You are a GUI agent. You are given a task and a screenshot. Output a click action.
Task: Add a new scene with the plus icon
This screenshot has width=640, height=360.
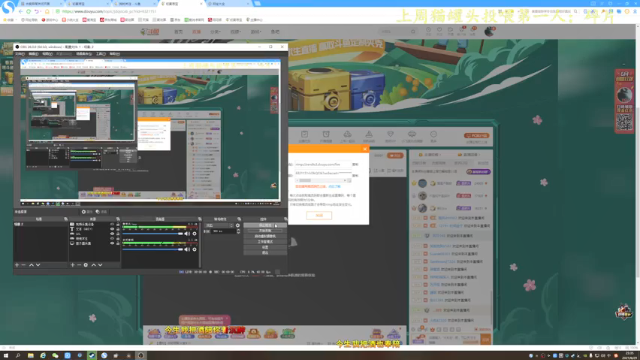click(17, 265)
